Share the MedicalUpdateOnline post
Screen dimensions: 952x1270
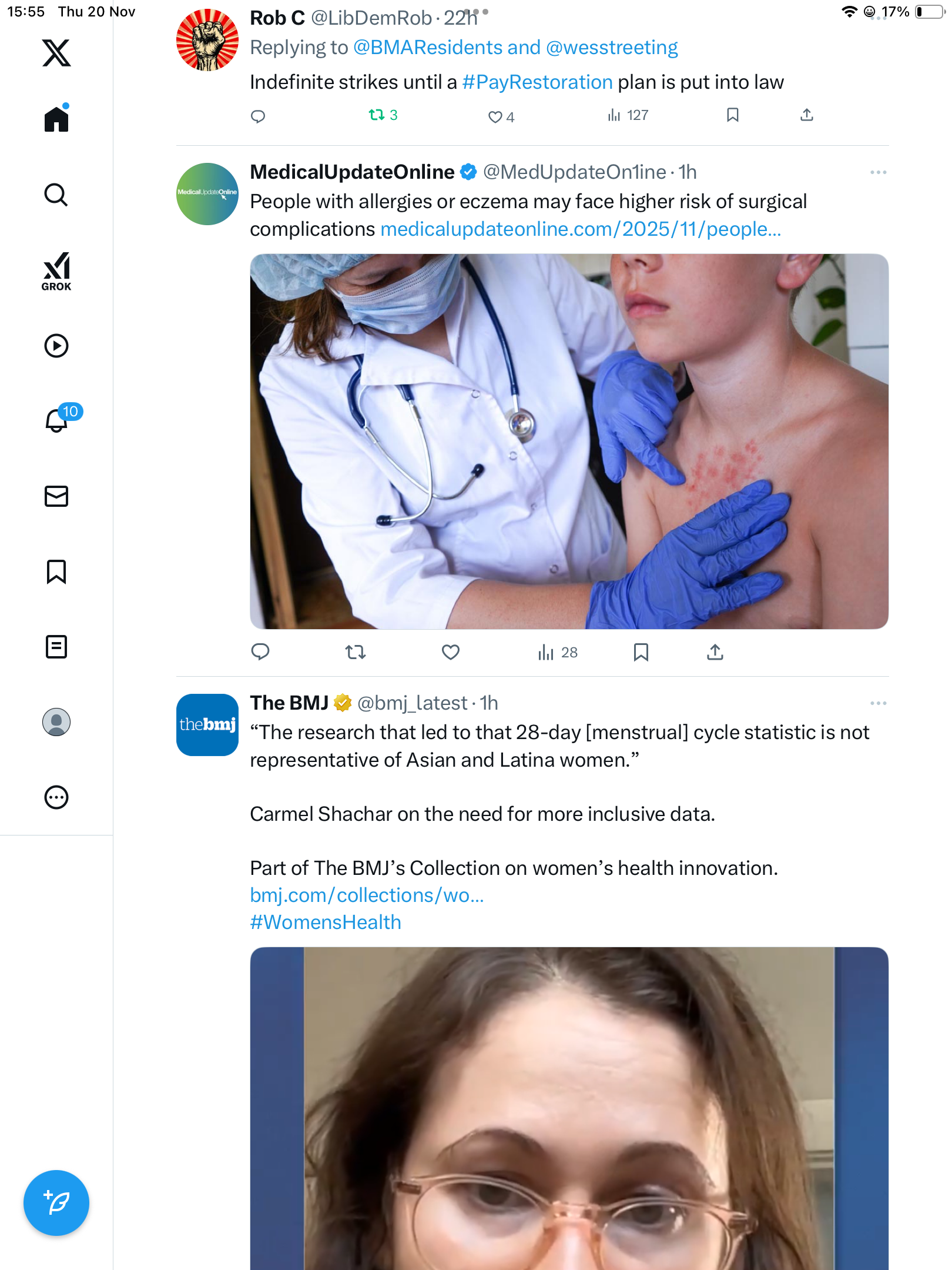click(715, 652)
